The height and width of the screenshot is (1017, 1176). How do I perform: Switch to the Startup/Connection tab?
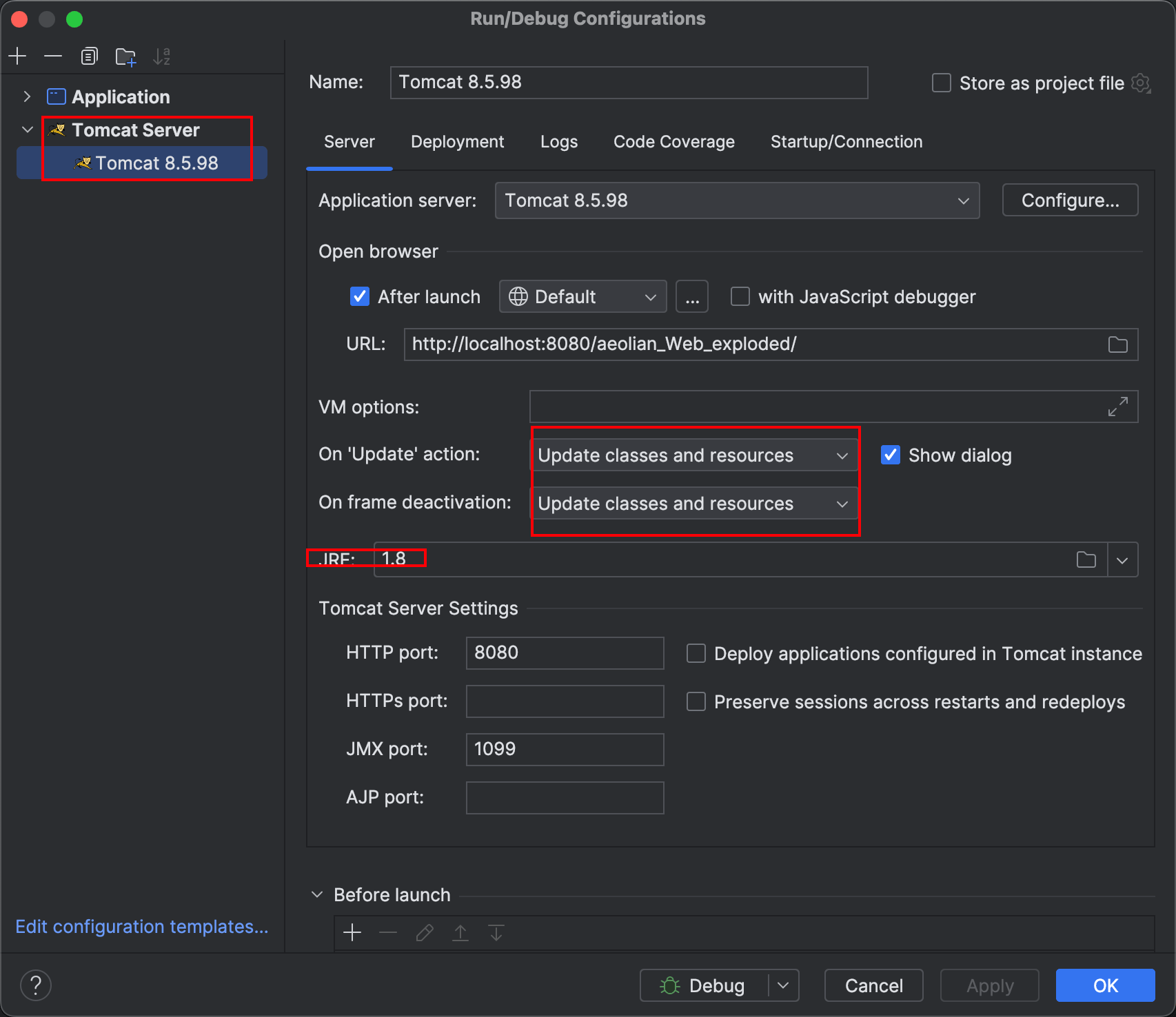[x=846, y=142]
